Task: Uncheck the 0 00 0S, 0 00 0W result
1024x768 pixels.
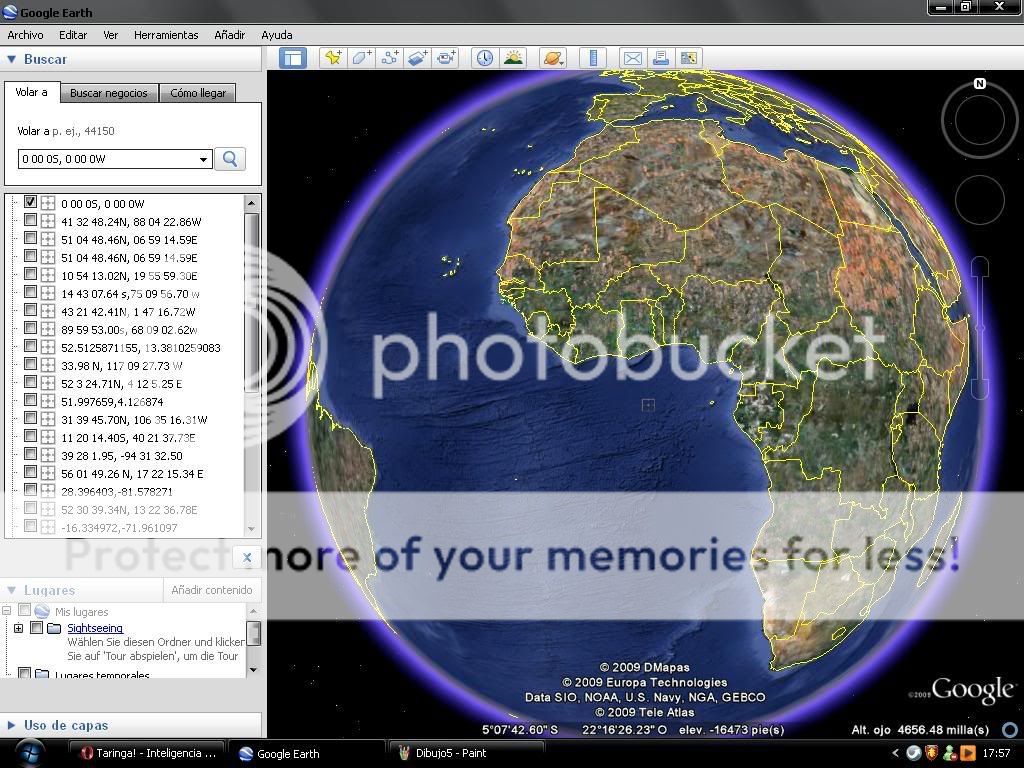Action: 30,202
